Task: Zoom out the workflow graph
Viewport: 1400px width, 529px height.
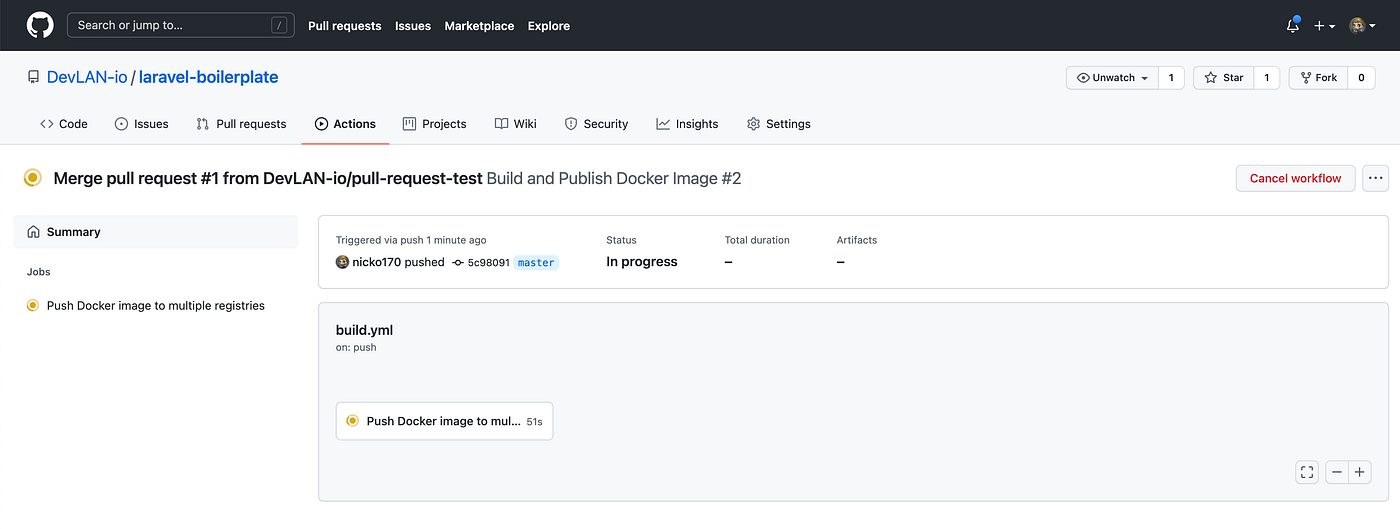Action: pyautogui.click(x=1337, y=472)
